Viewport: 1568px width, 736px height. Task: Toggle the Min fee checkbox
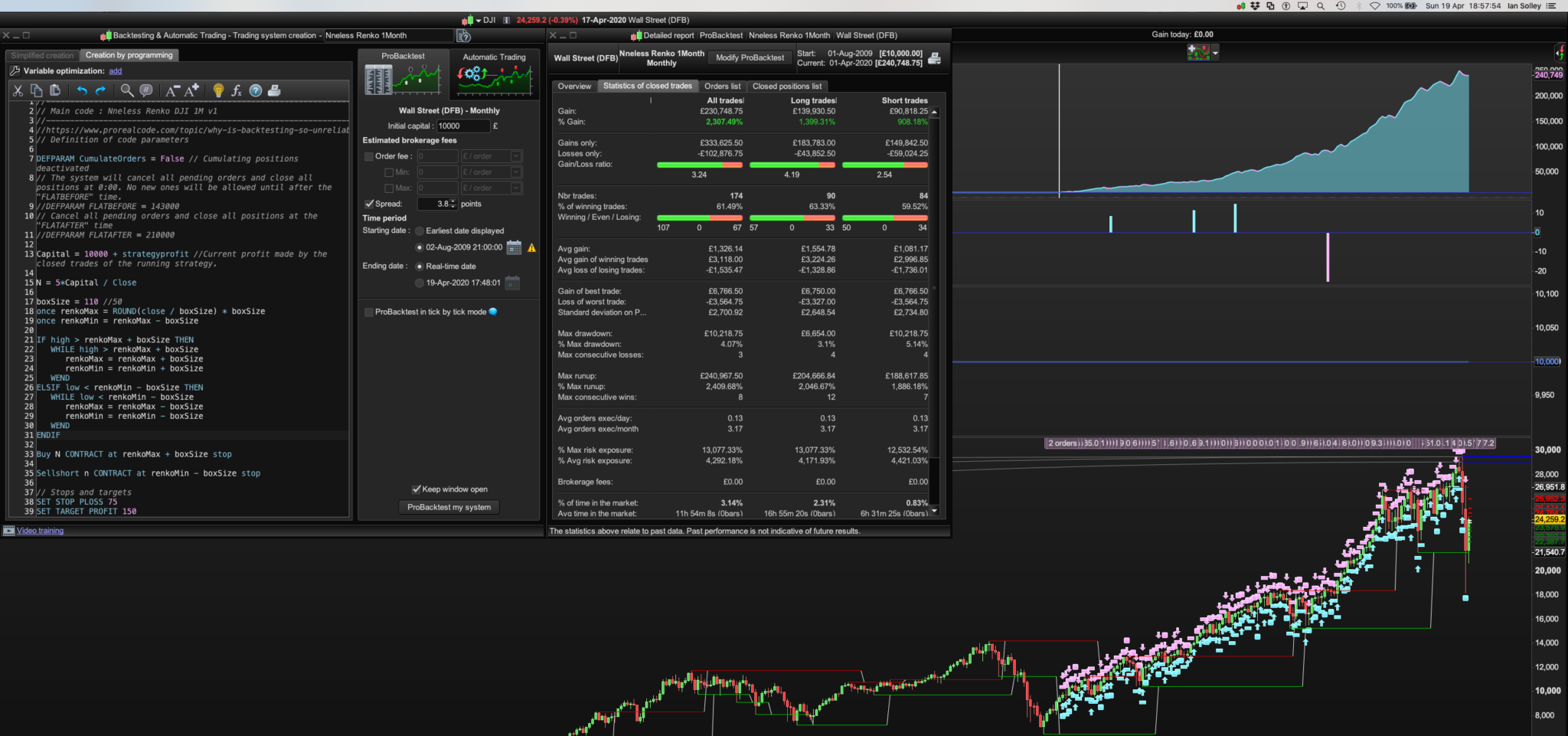point(389,172)
